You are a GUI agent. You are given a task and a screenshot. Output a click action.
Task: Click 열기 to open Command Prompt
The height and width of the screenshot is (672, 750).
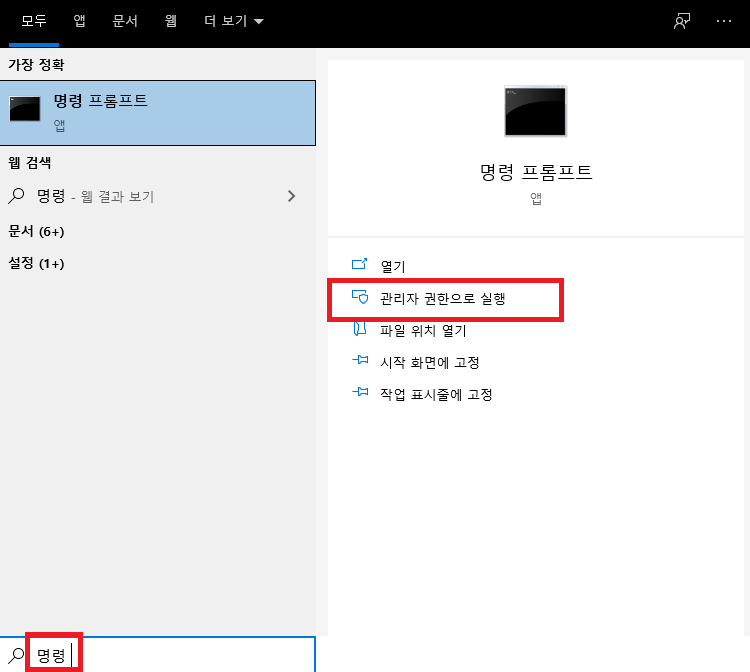pos(393,266)
